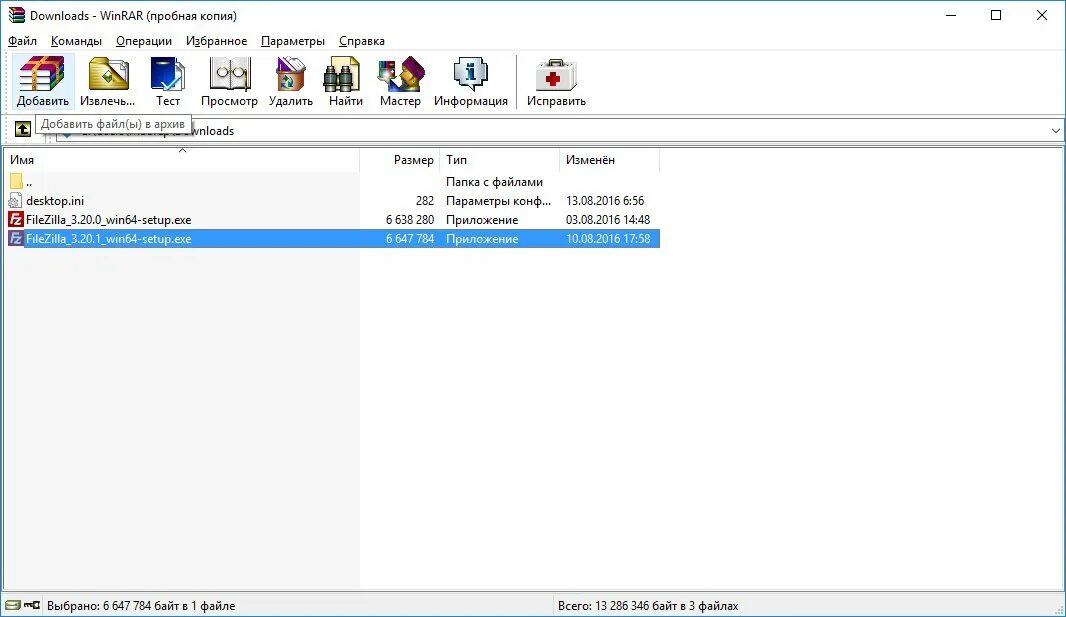The height and width of the screenshot is (617, 1066).
Task: Close the WinRAR window
Action: (x=1042, y=15)
